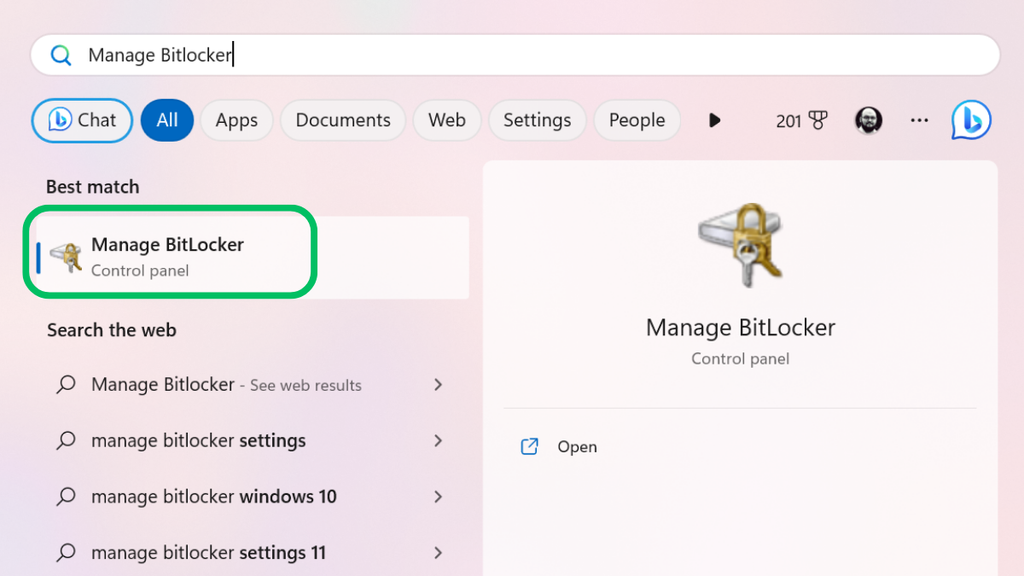Switch to the Apps filter tab
This screenshot has height=576, width=1024.
[236, 120]
